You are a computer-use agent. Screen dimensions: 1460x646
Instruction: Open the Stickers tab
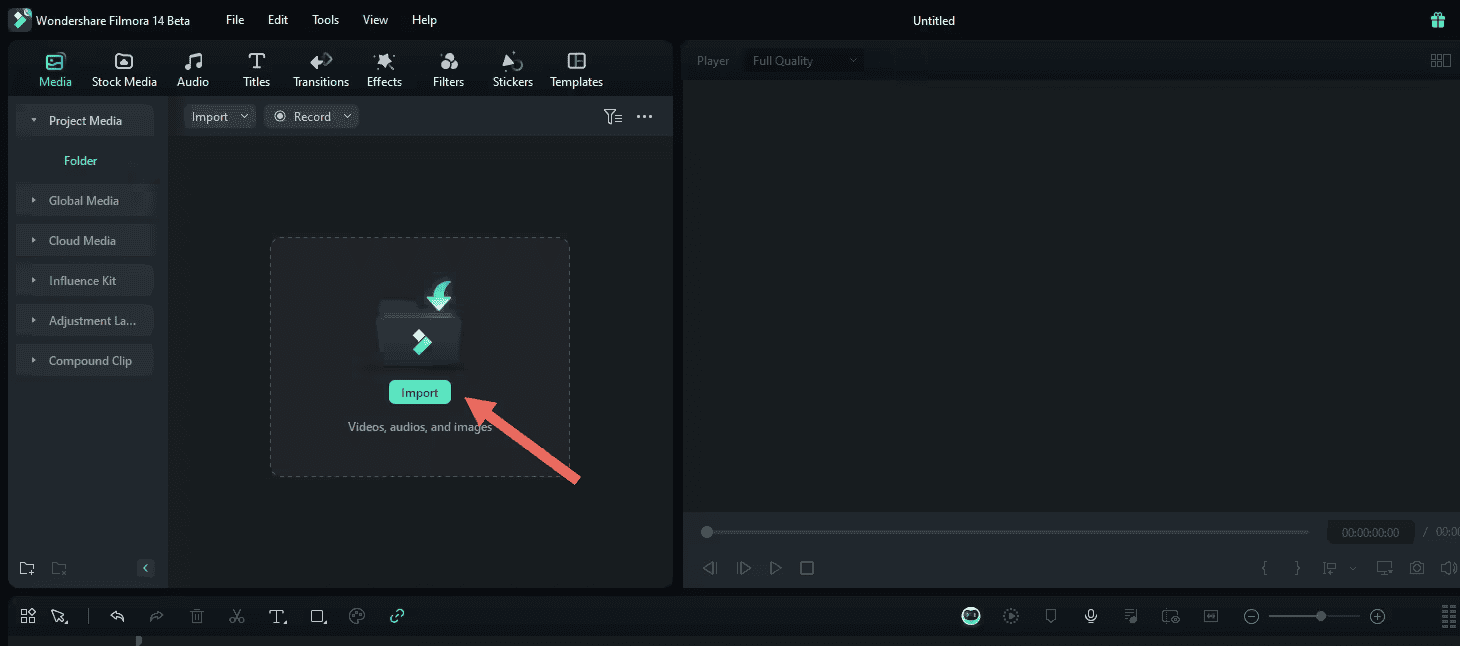[x=513, y=70]
